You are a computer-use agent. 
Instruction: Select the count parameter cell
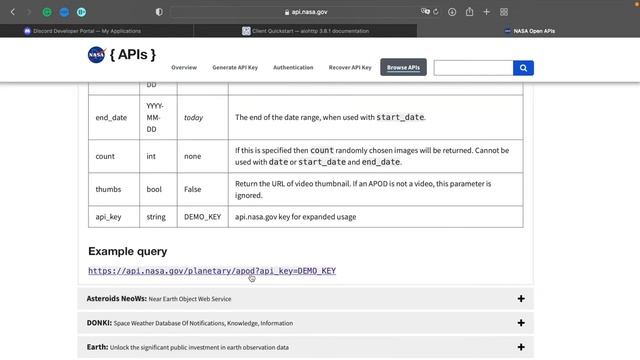pos(114,156)
